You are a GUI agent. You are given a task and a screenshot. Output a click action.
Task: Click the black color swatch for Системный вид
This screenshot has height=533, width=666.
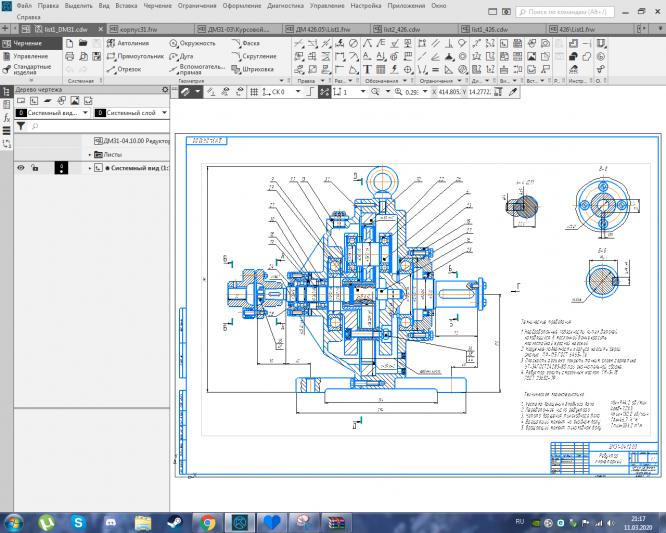click(x=62, y=168)
